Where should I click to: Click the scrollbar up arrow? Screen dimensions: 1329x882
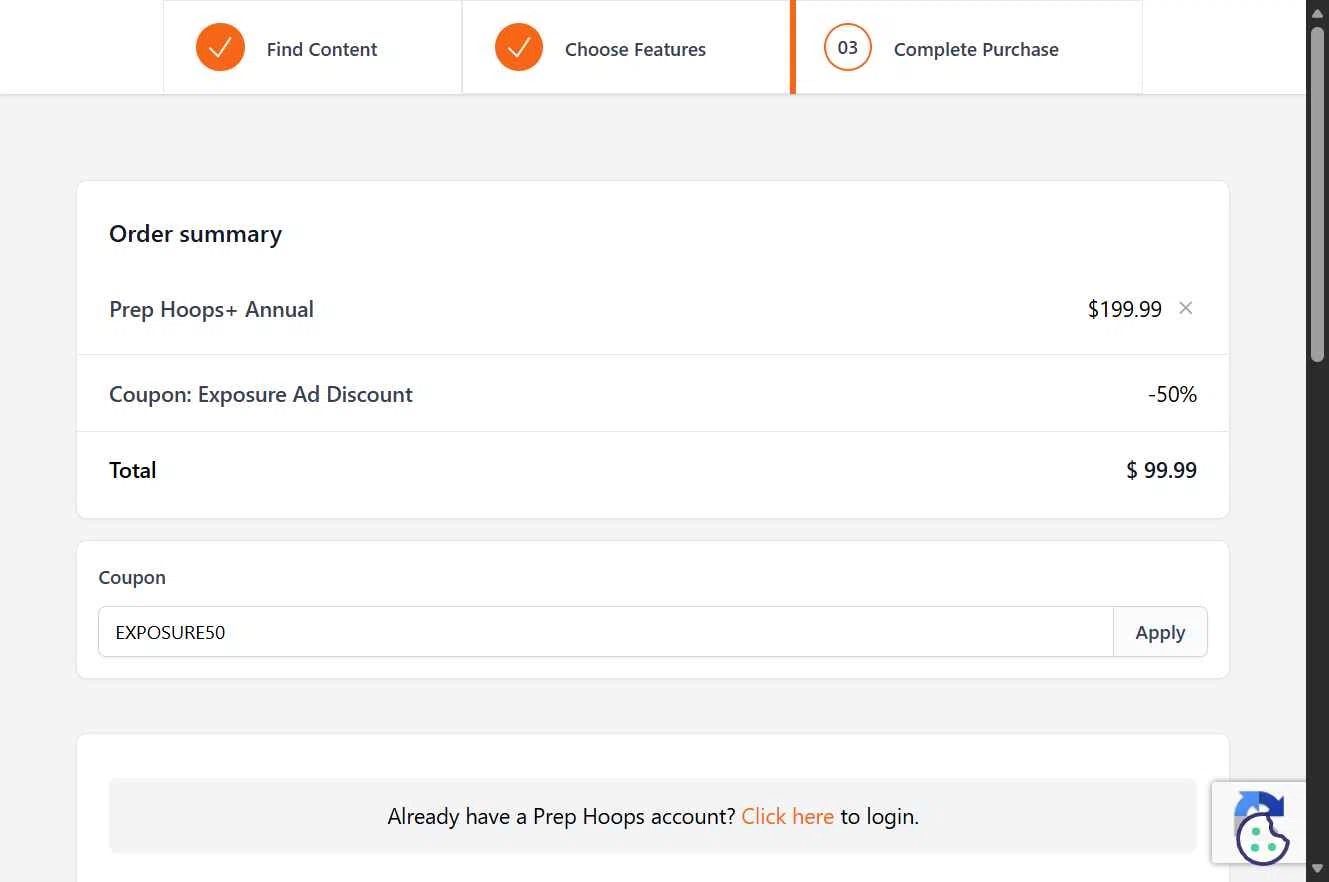[x=1318, y=9]
